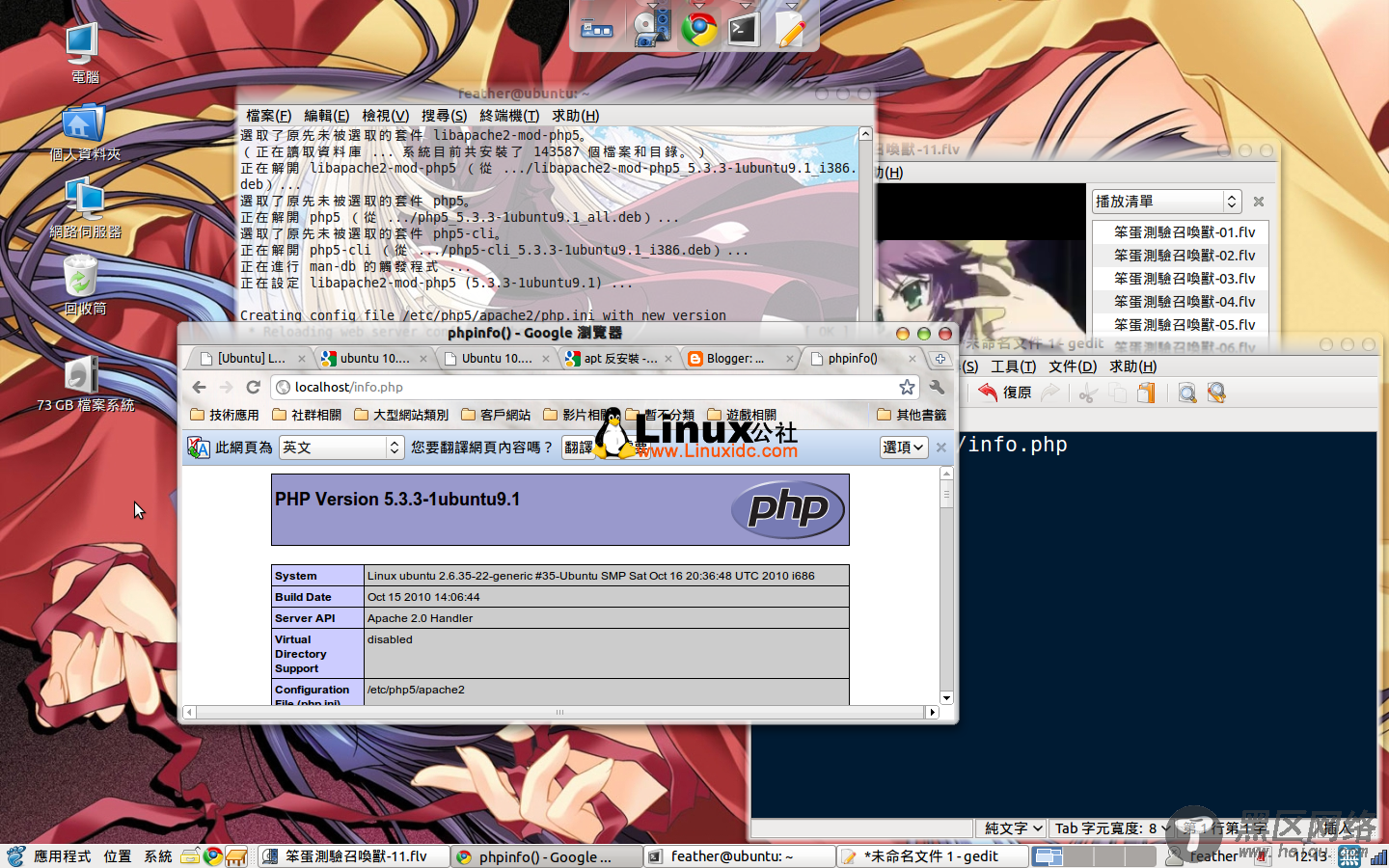Close the media player playlist sidebar

coord(1259,202)
